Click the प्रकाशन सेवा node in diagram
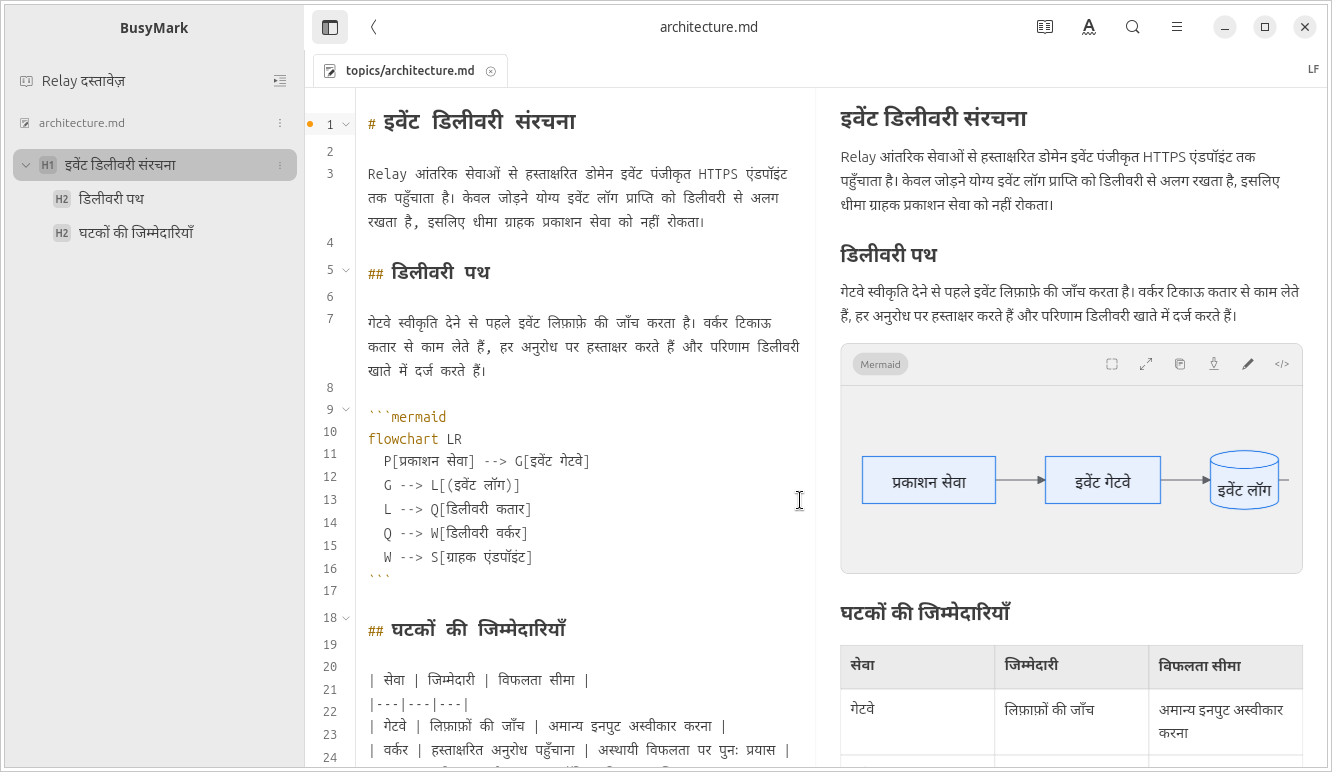This screenshot has height=772, width=1332. 929,480
